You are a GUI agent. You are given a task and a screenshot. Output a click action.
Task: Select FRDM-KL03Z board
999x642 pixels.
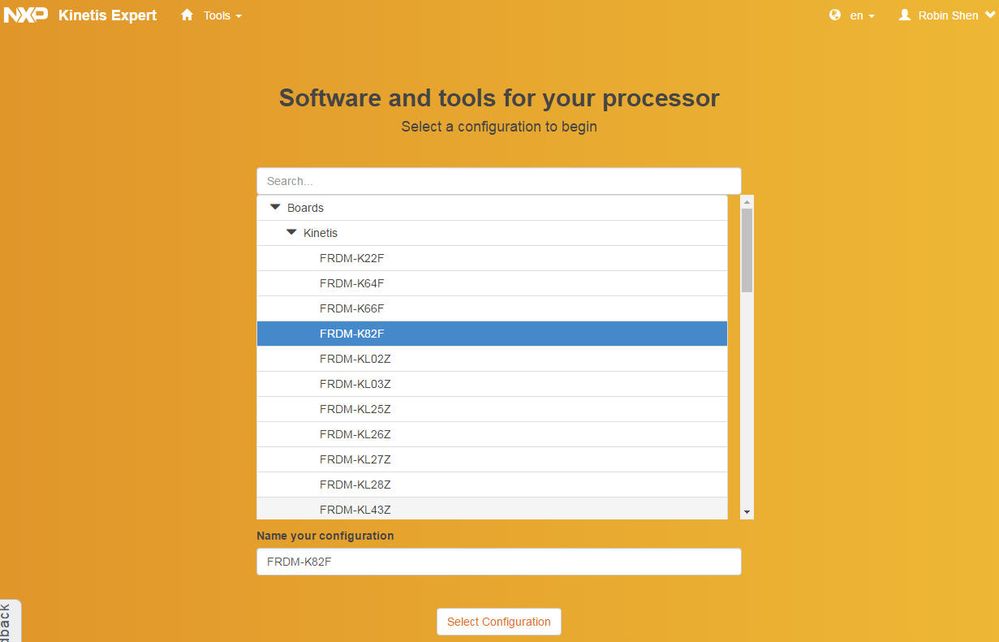click(x=492, y=384)
